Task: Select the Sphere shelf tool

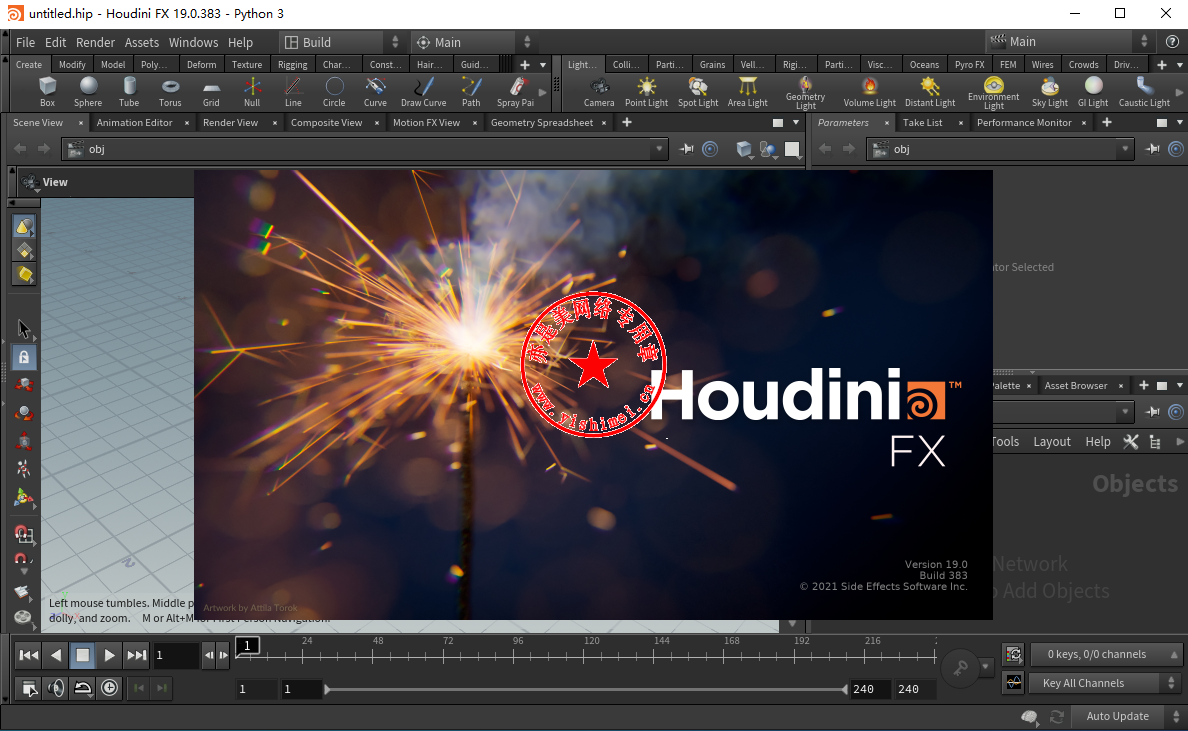Action: click(x=88, y=92)
